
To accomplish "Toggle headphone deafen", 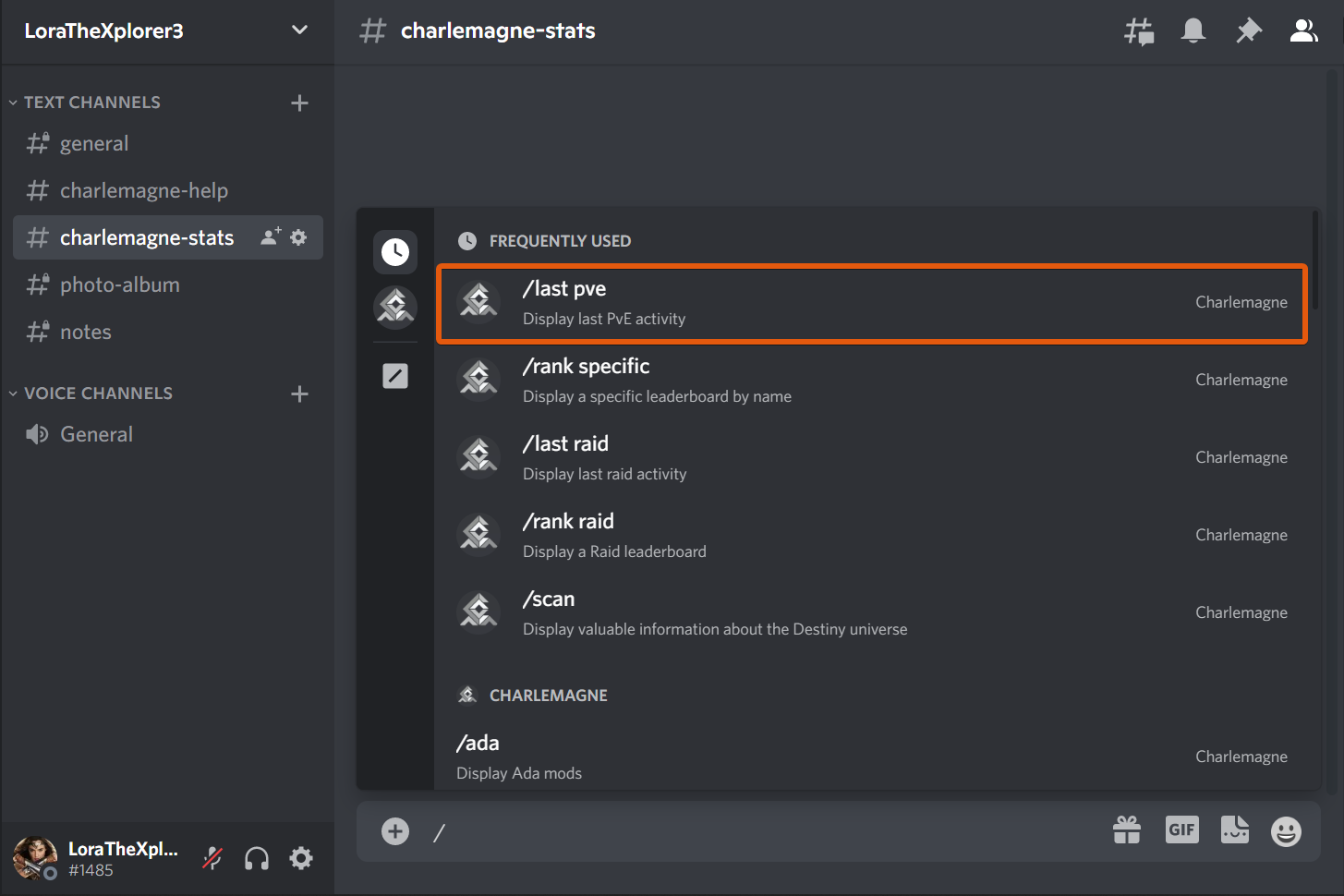I will point(257,859).
